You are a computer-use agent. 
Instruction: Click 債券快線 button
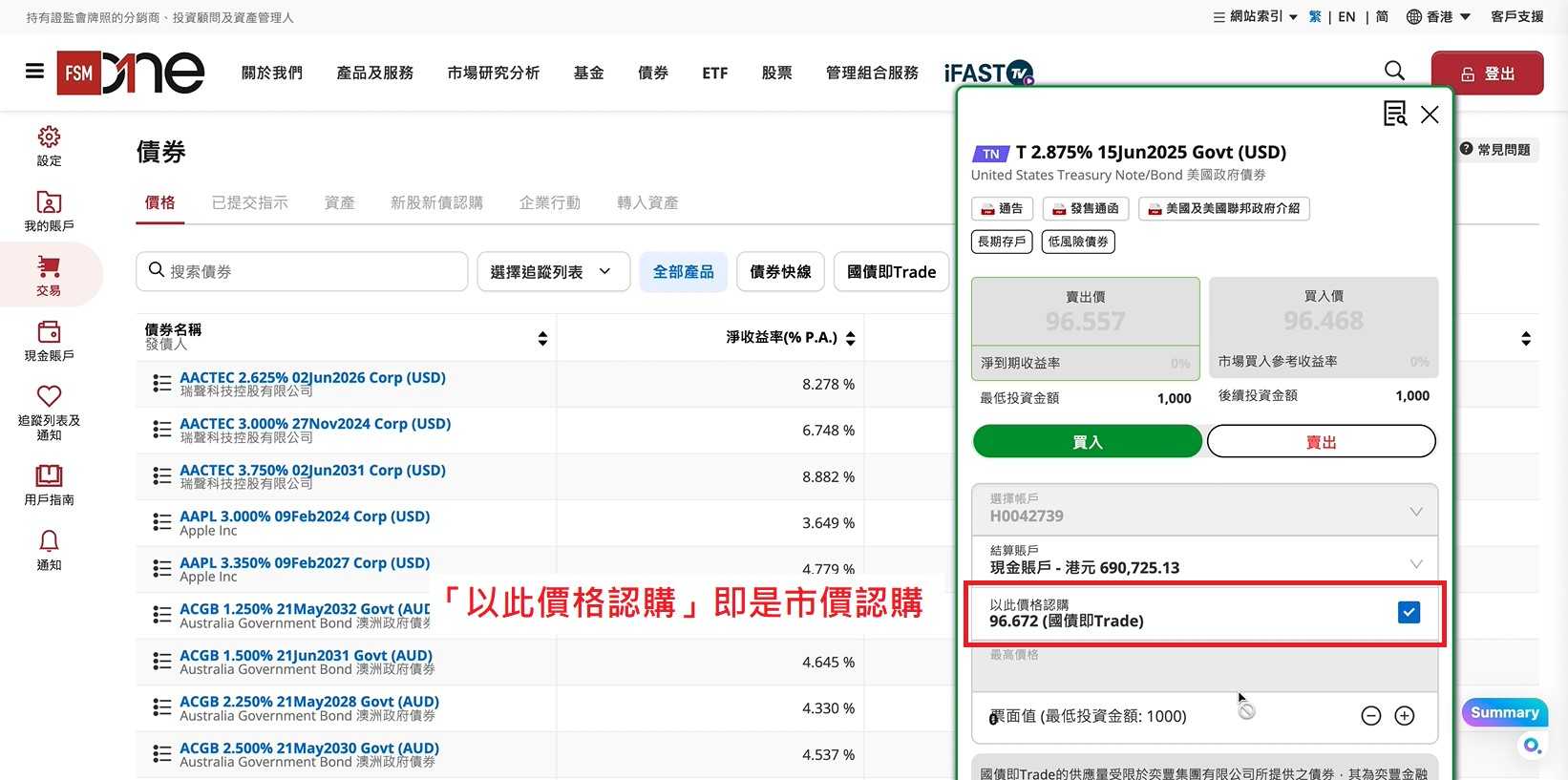click(780, 272)
